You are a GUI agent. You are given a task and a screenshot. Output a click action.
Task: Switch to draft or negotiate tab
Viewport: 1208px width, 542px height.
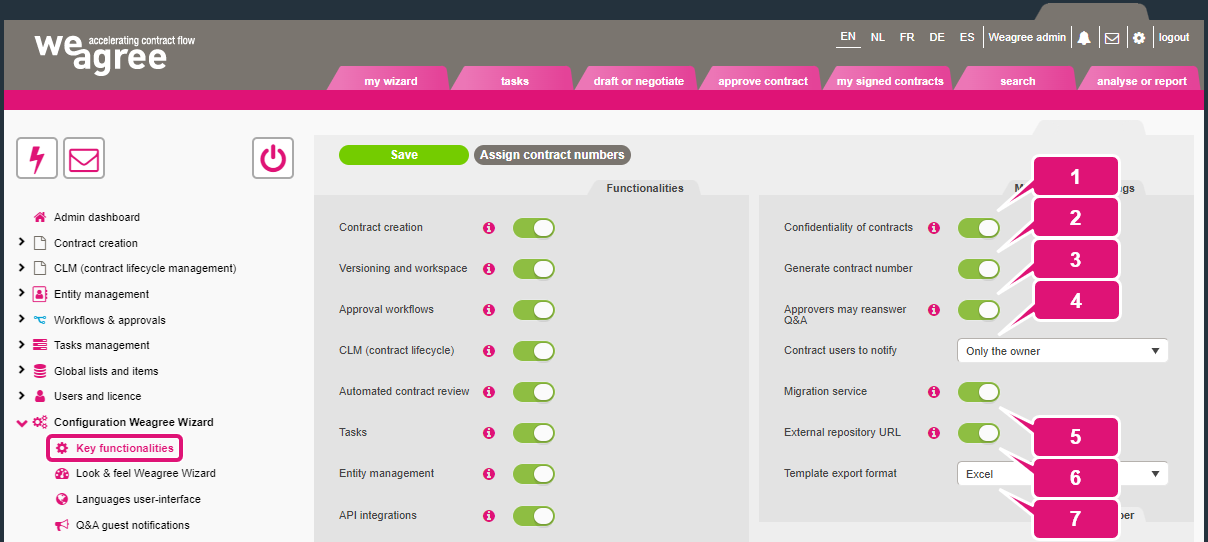pos(638,80)
